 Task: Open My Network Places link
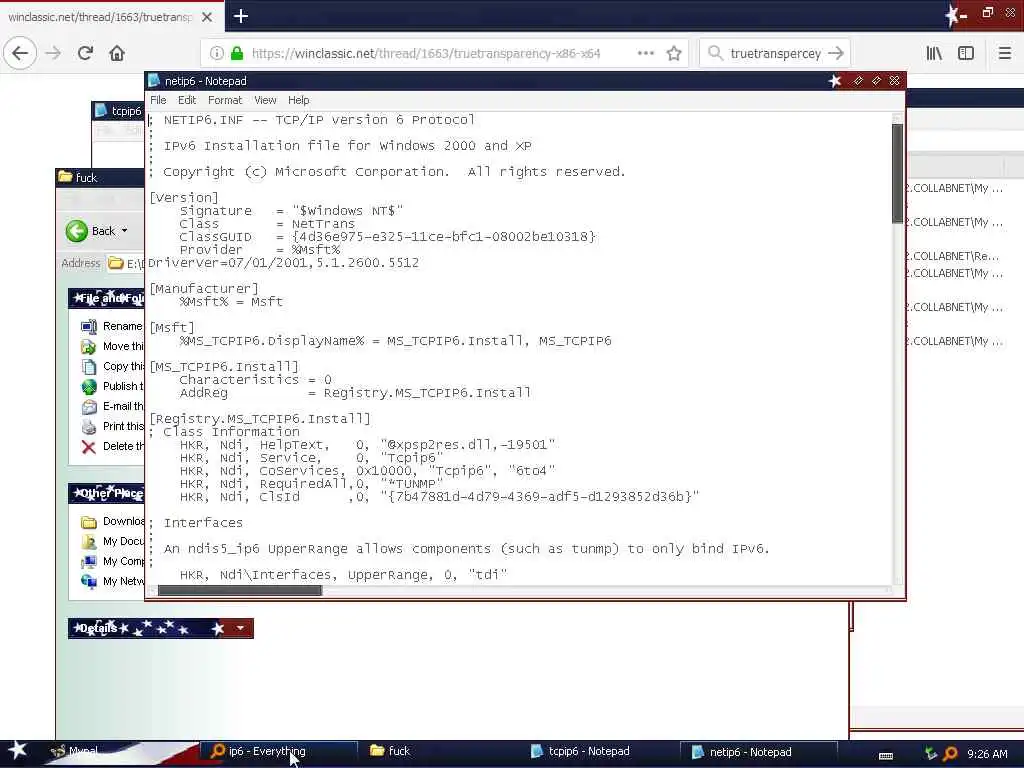[112, 581]
